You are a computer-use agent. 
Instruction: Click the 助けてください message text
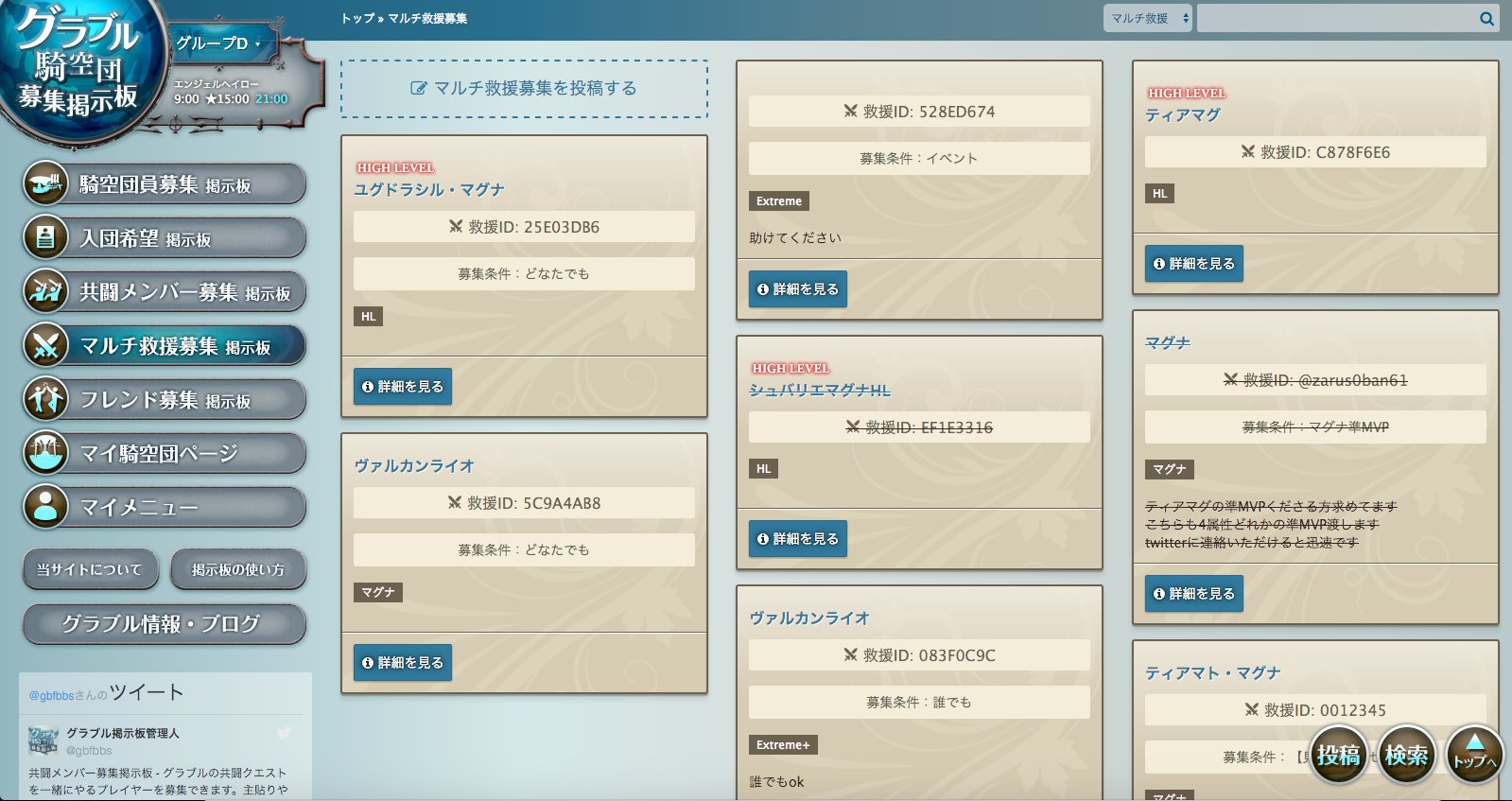point(795,237)
